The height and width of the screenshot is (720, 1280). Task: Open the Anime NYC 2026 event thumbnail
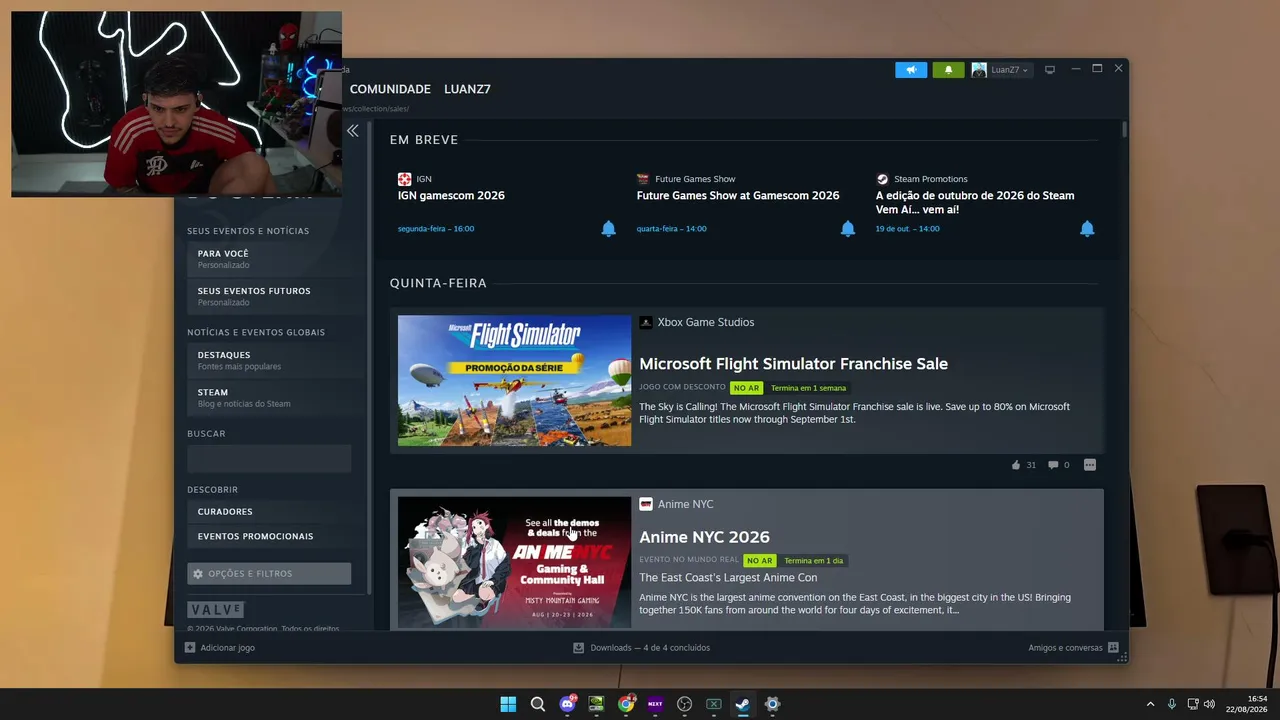click(514, 562)
